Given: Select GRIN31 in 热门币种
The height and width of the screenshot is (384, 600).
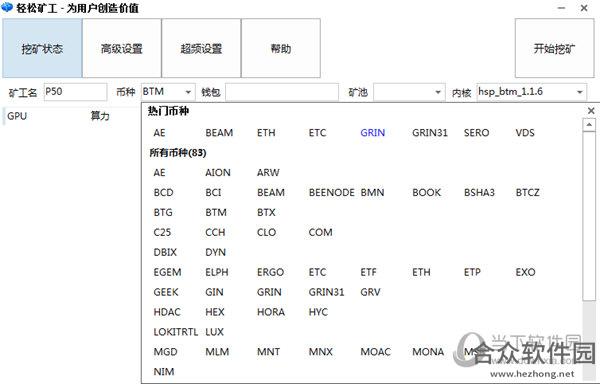Looking at the screenshot, I should point(430,133).
